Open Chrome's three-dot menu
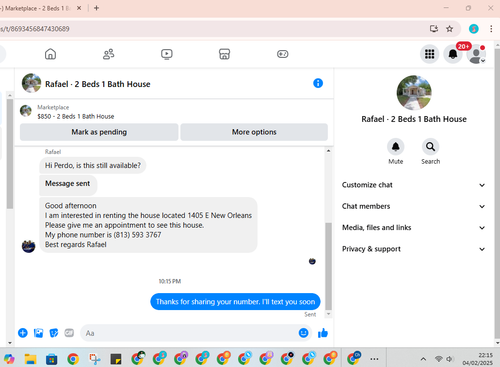 [x=491, y=29]
